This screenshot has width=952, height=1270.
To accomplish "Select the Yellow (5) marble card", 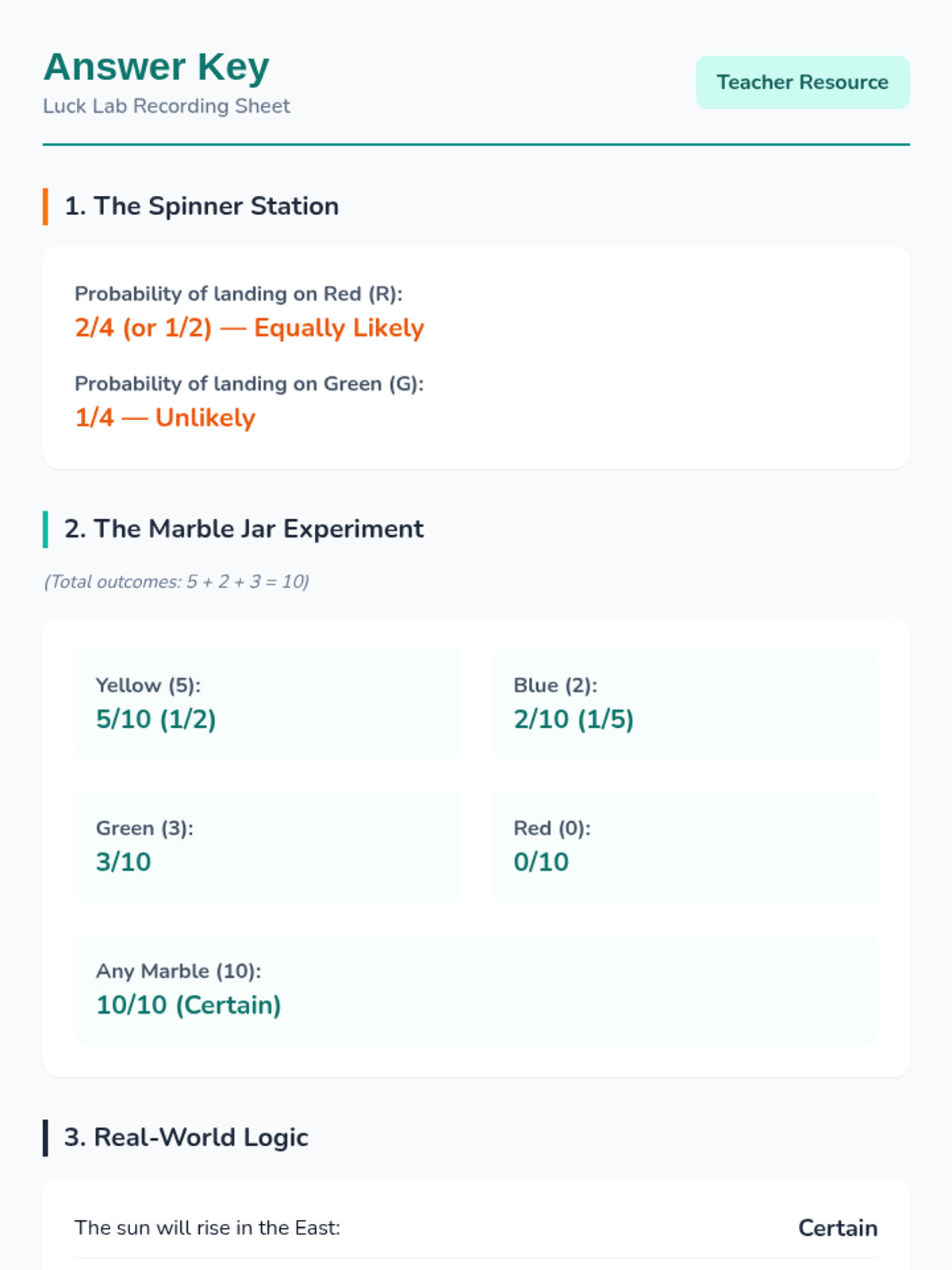I will [267, 704].
